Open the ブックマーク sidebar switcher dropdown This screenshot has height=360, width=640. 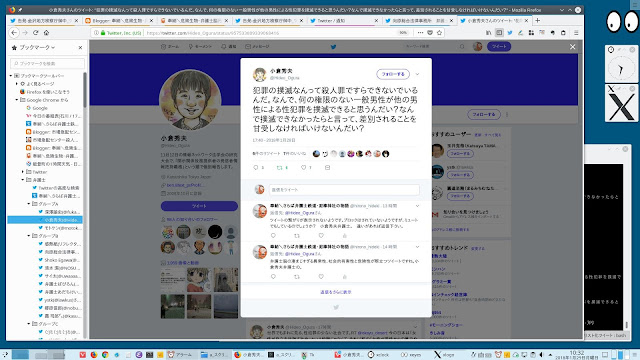click(34, 48)
